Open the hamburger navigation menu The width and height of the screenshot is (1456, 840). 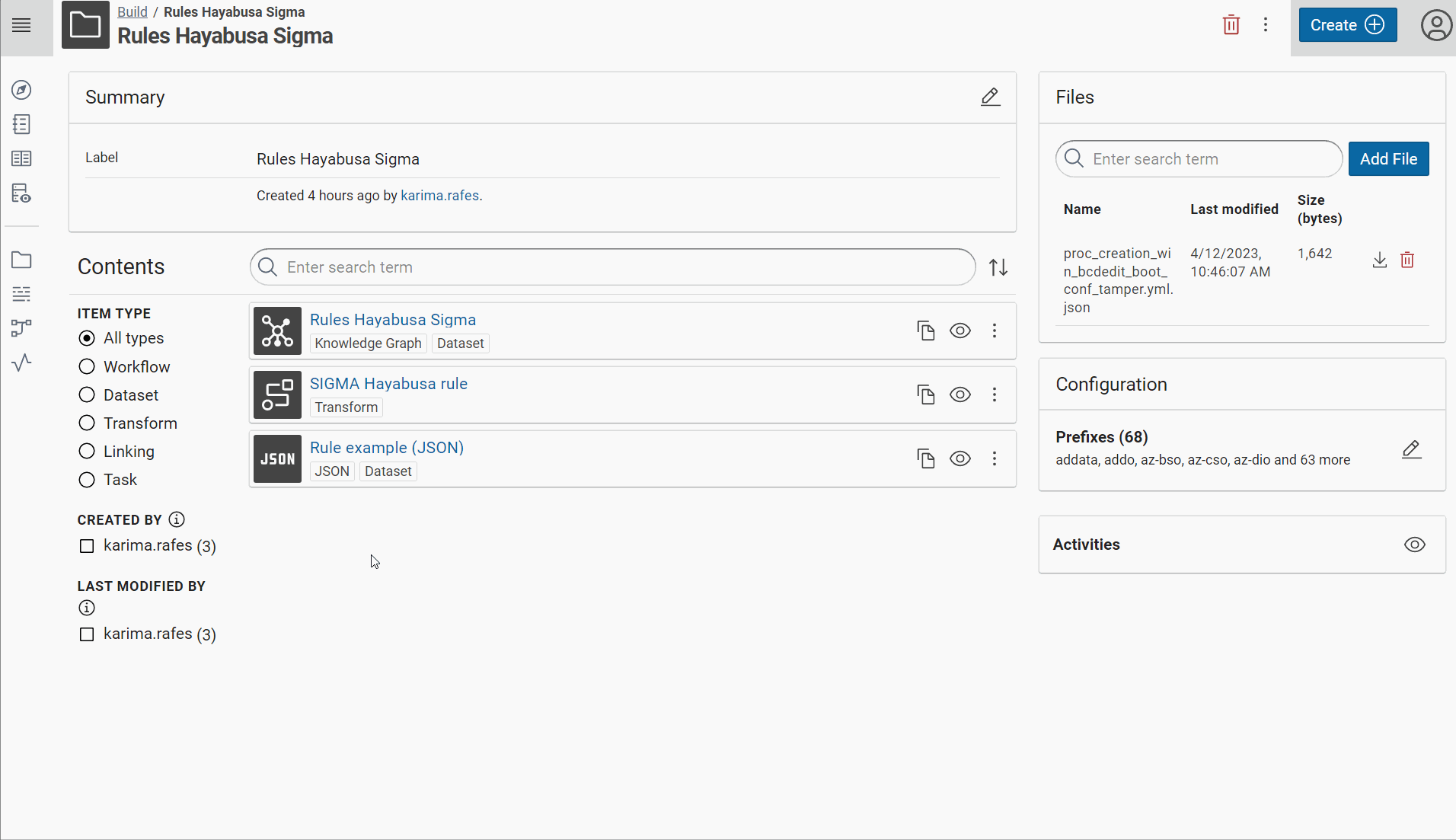(x=22, y=26)
